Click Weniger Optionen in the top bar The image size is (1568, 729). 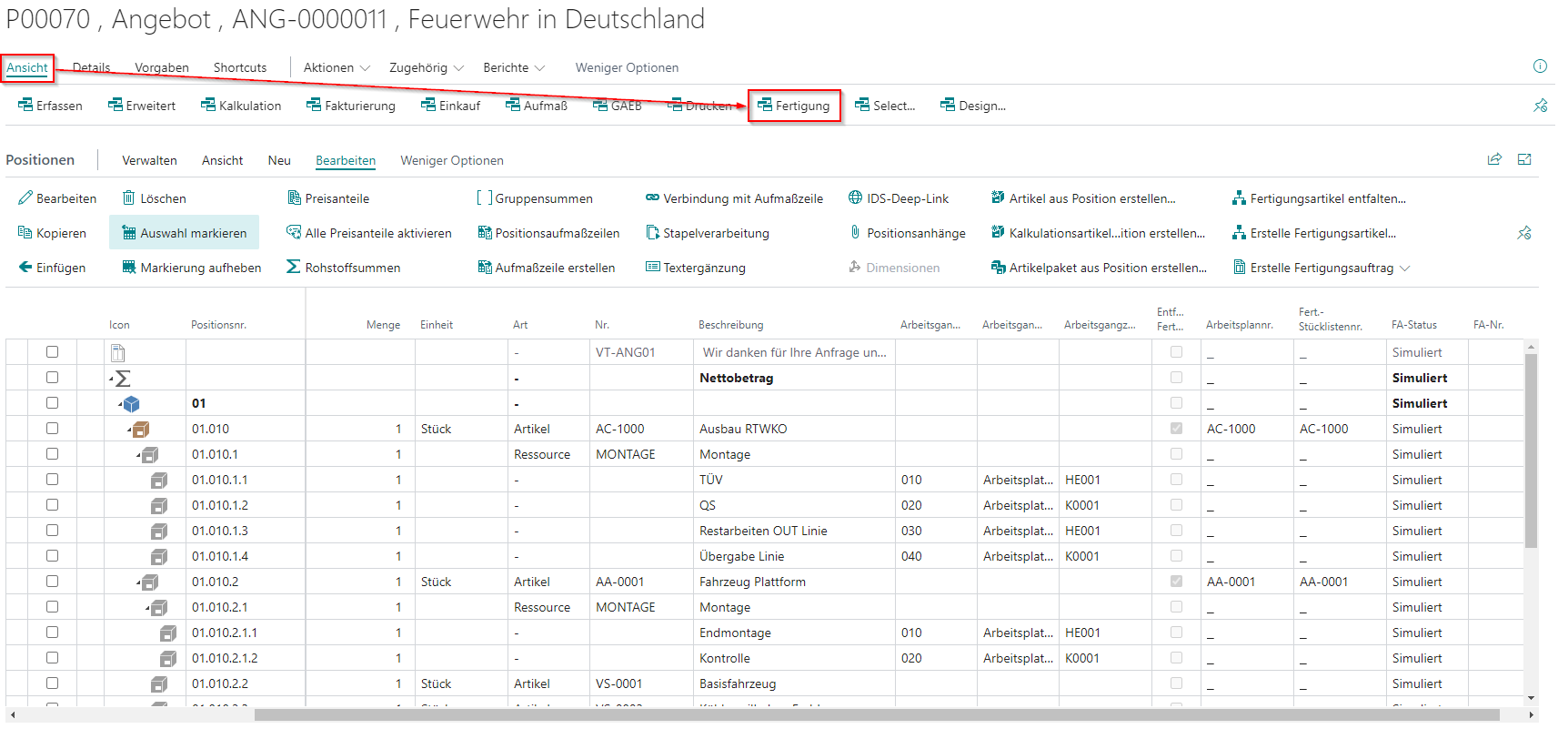(627, 67)
